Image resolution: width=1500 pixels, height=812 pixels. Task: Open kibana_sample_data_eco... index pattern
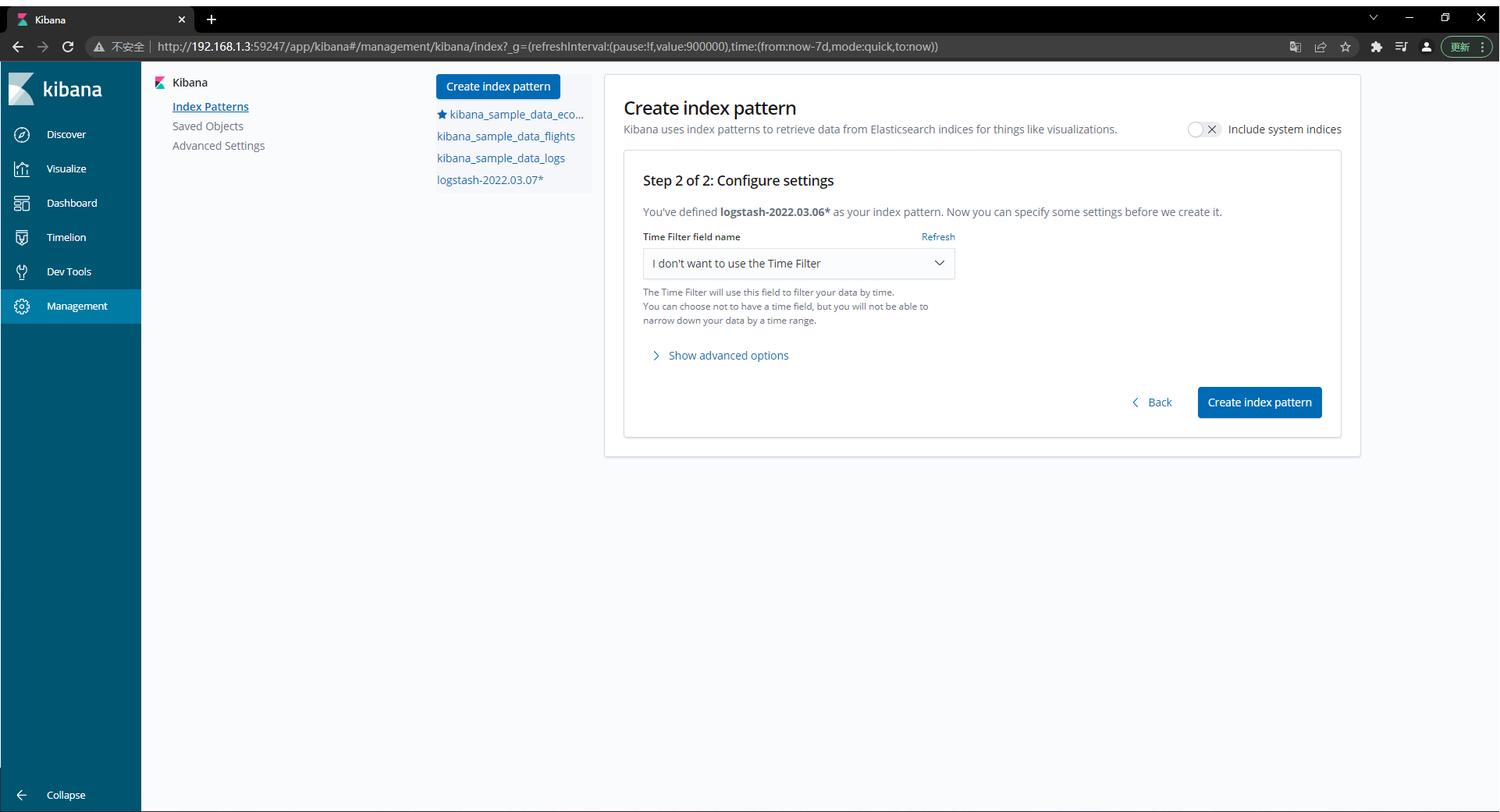[517, 115]
